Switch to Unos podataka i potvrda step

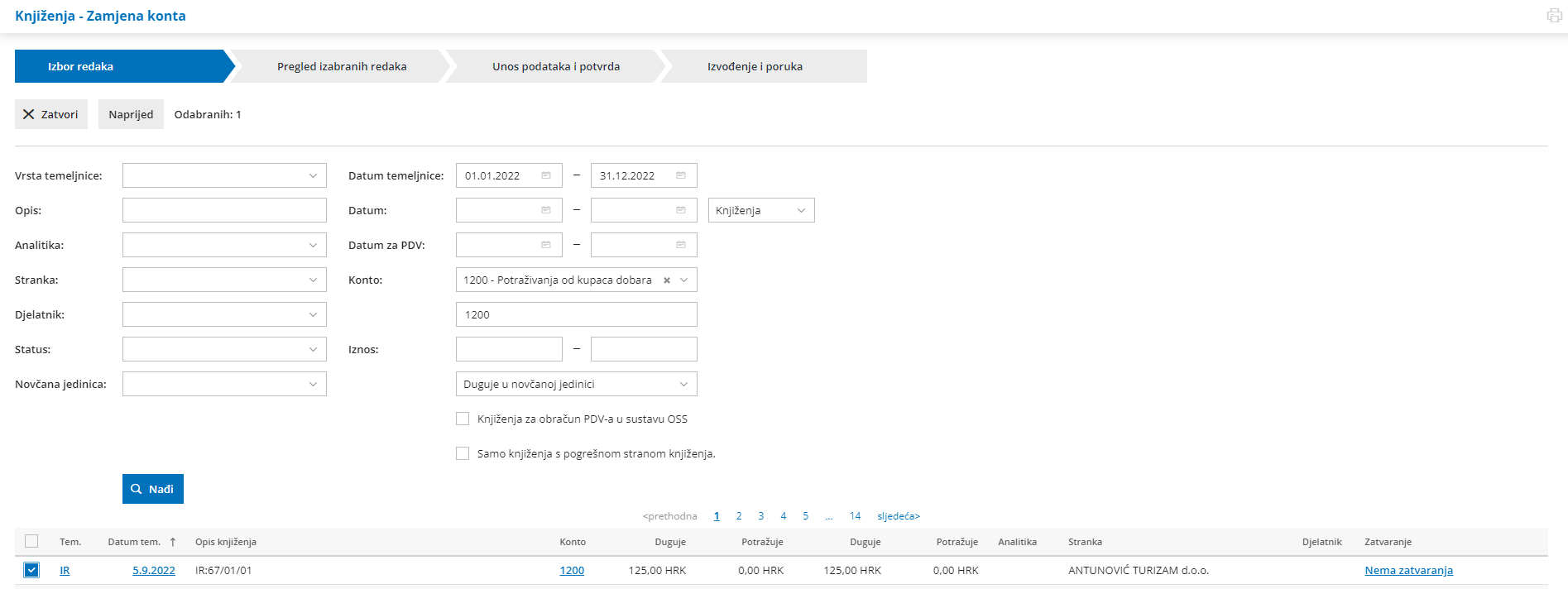coord(556,66)
